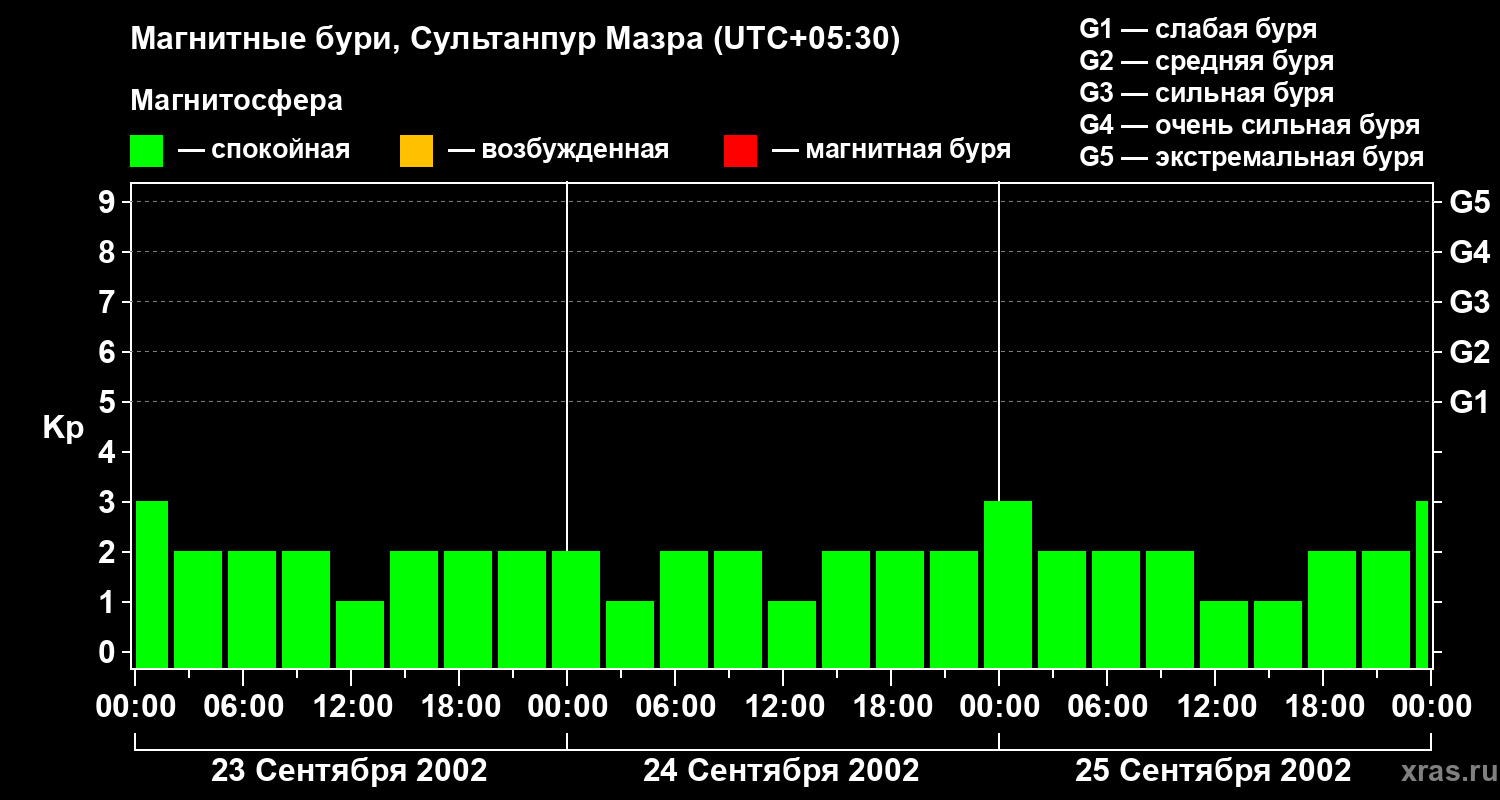The height and width of the screenshot is (800, 1500).
Task: Click the 'G4' label on the right axis
Action: tap(1470, 252)
